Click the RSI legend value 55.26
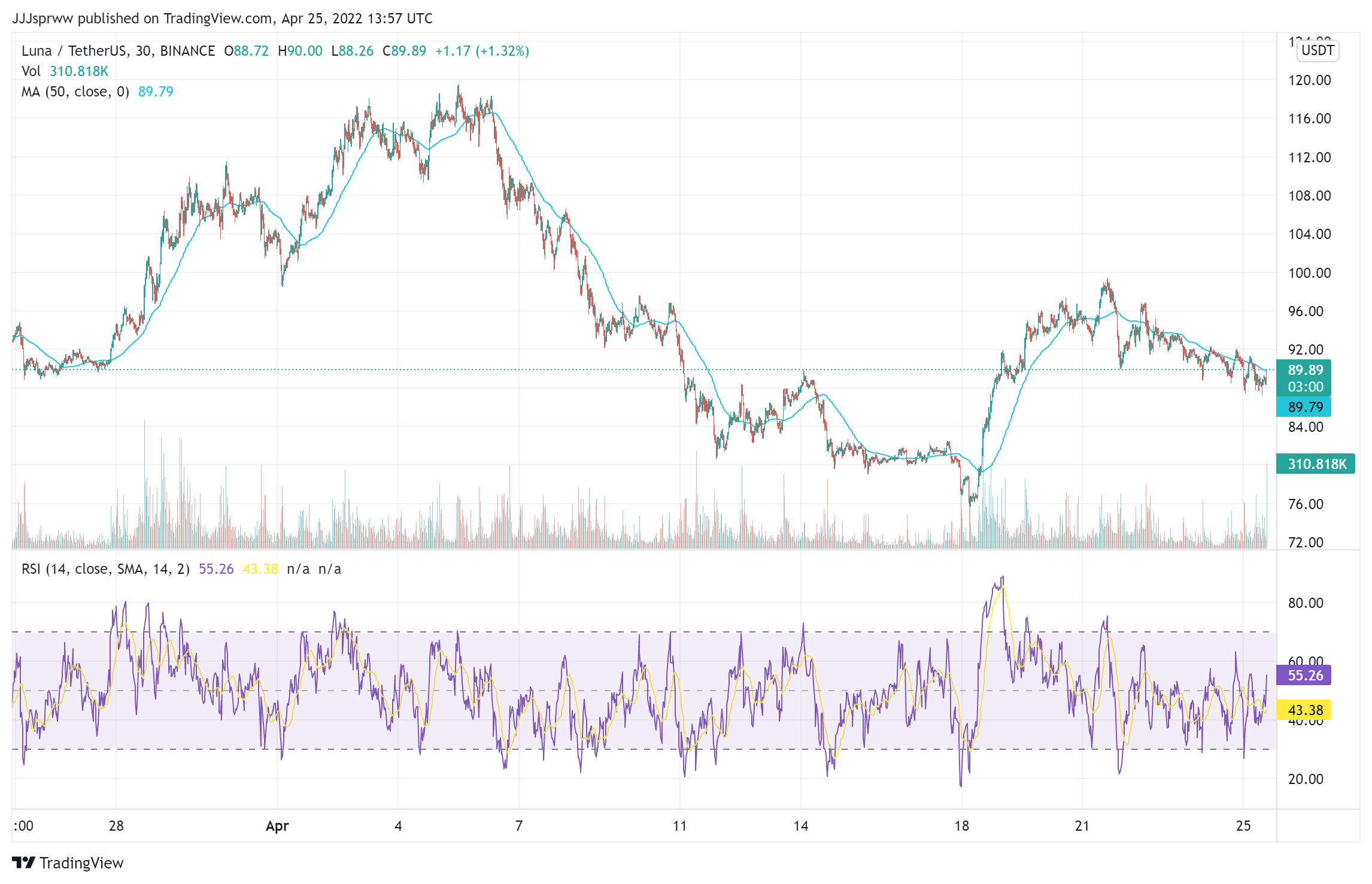This screenshot has width=1372, height=884. pos(216,569)
